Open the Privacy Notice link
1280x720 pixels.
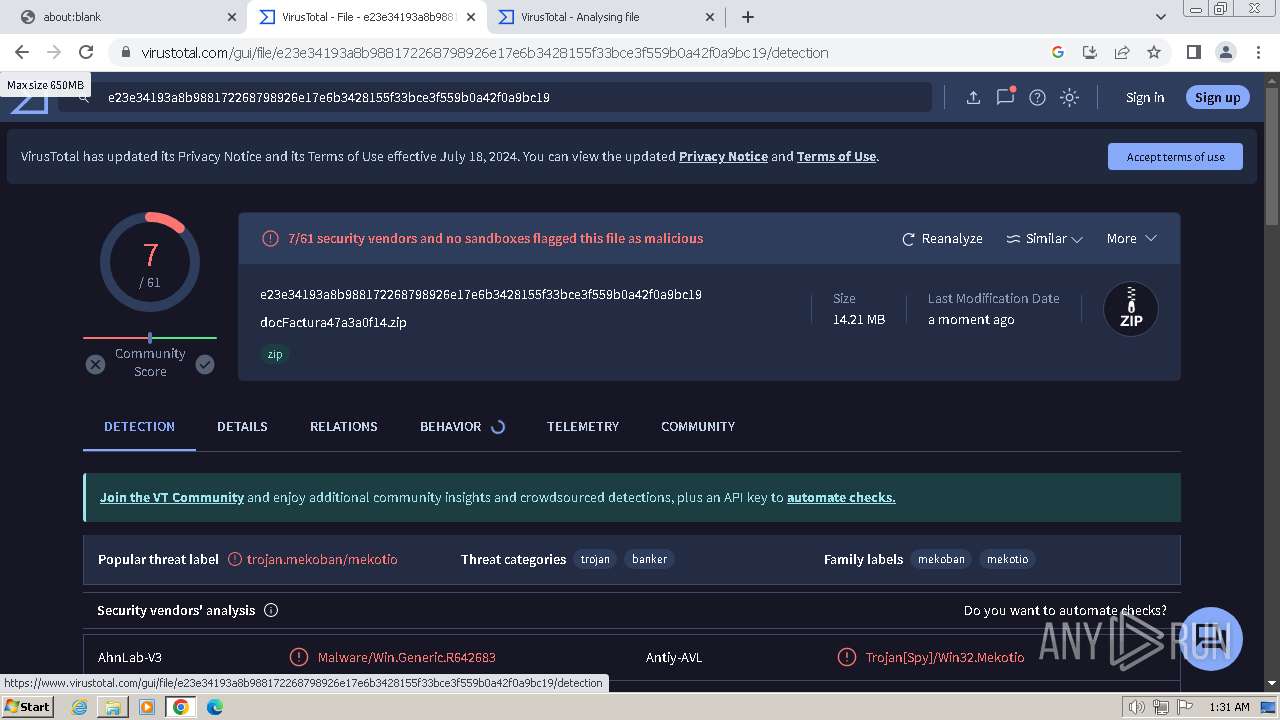(723, 156)
